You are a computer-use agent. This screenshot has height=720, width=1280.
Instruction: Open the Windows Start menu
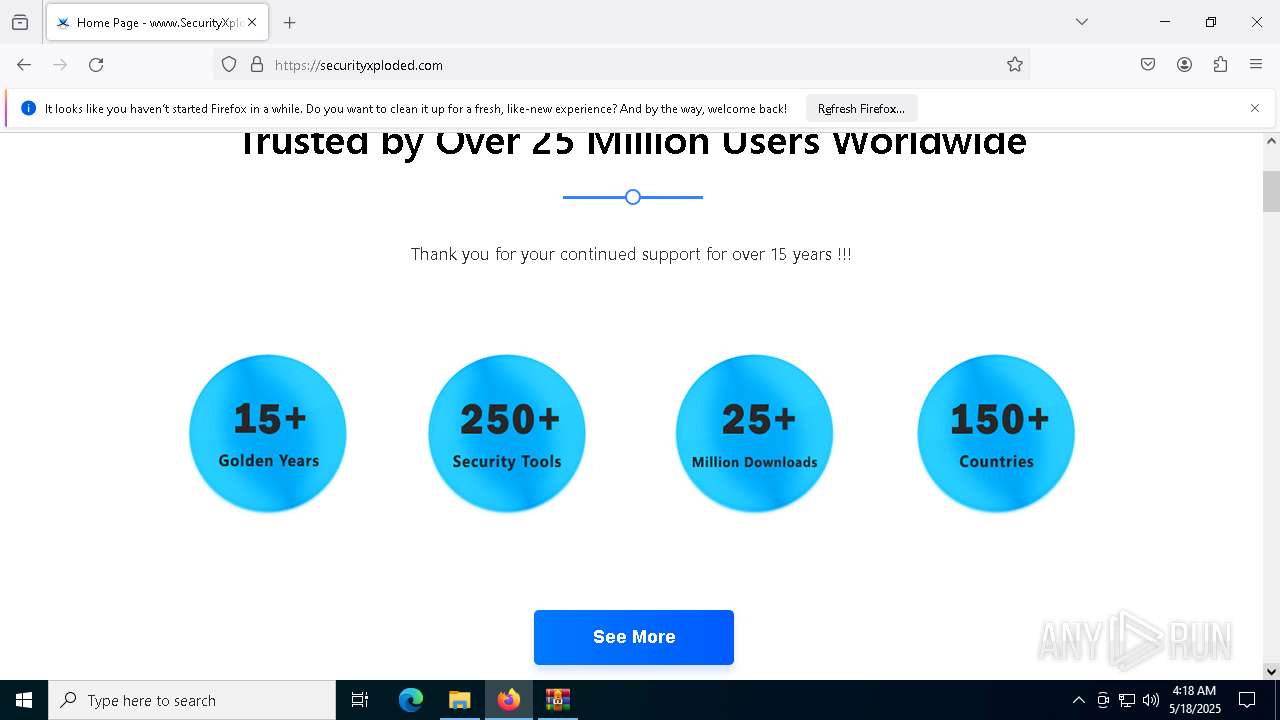(x=24, y=700)
